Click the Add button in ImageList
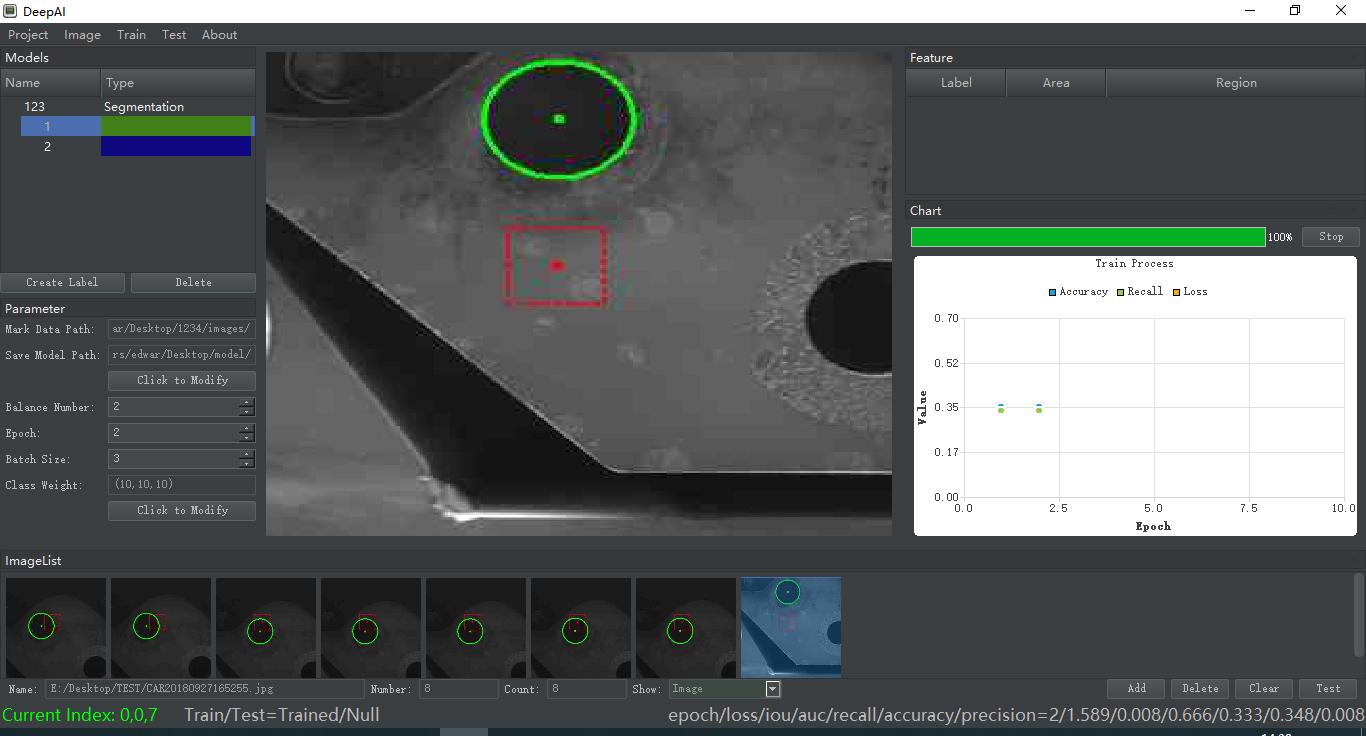This screenshot has height=736, width=1366. [1136, 689]
